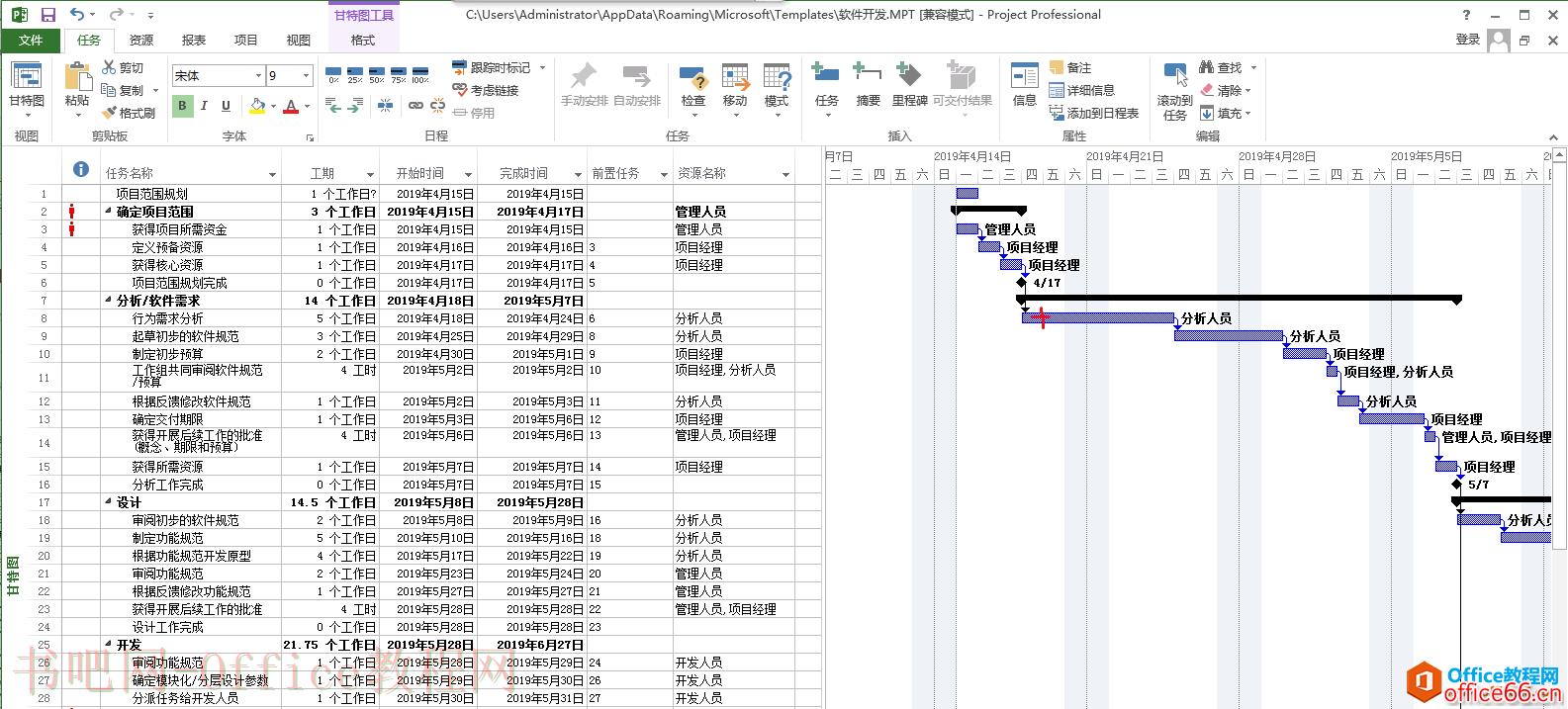
Task: Click the Move task icon
Action: coord(735,77)
